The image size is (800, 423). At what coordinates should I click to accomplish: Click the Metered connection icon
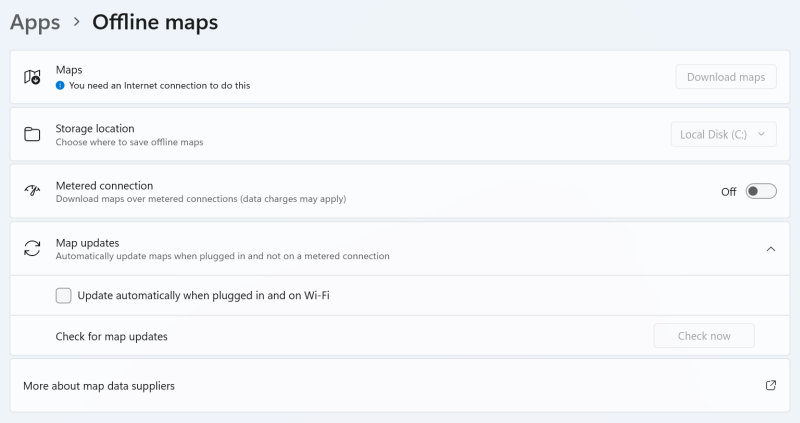32,191
